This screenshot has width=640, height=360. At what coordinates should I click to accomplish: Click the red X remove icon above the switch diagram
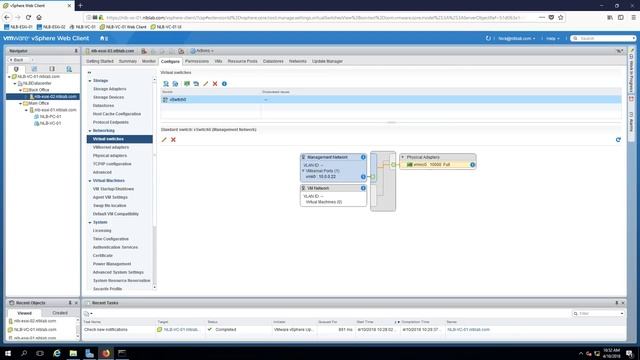coord(173,140)
